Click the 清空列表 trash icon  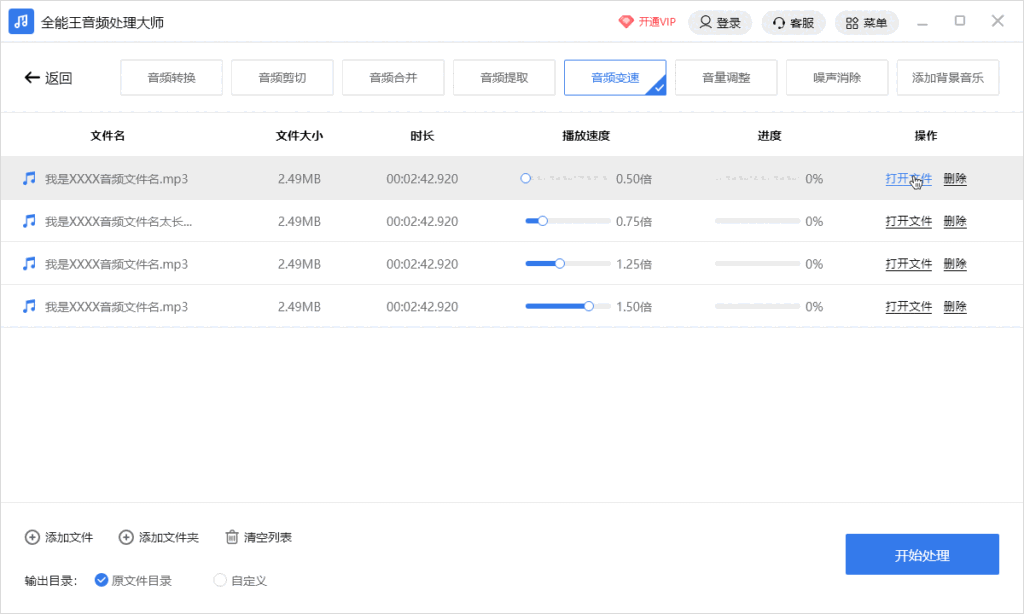click(x=232, y=537)
